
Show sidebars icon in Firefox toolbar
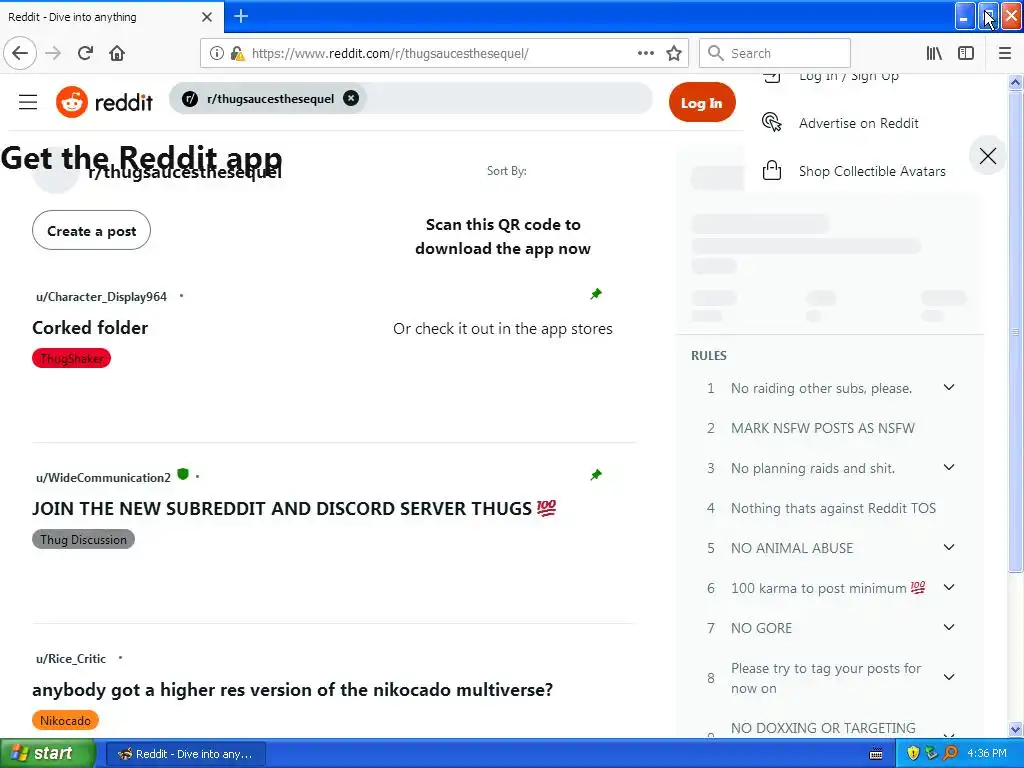pyautogui.click(x=966, y=53)
